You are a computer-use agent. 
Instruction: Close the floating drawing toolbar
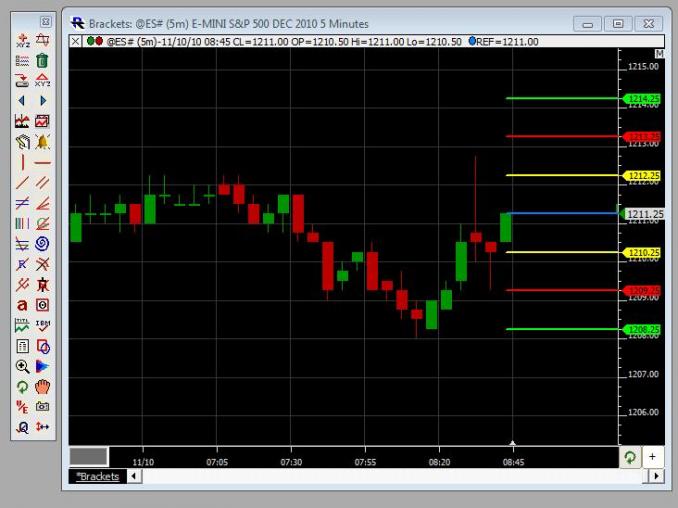[46, 21]
